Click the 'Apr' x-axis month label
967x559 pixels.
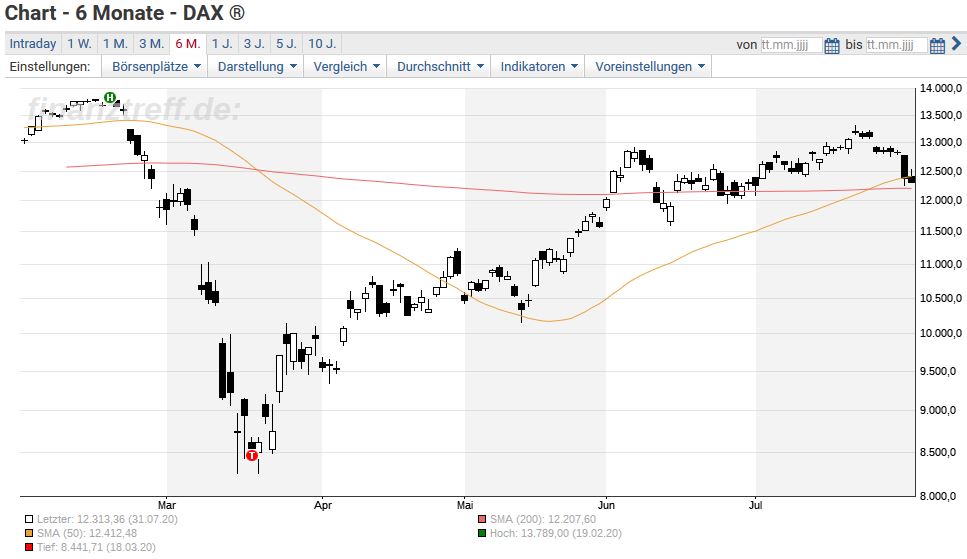pyautogui.click(x=323, y=505)
